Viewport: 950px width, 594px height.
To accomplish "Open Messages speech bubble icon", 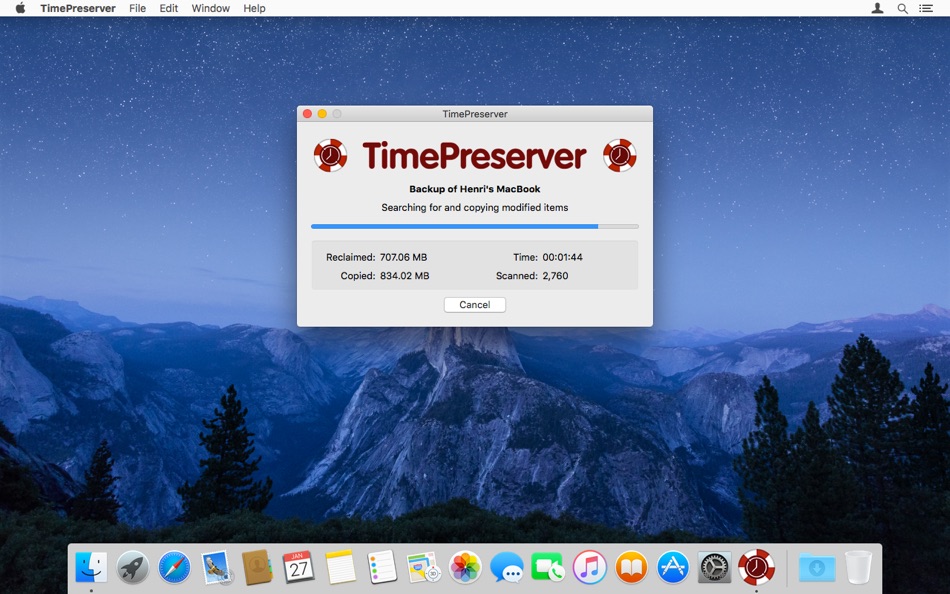I will tap(507, 568).
